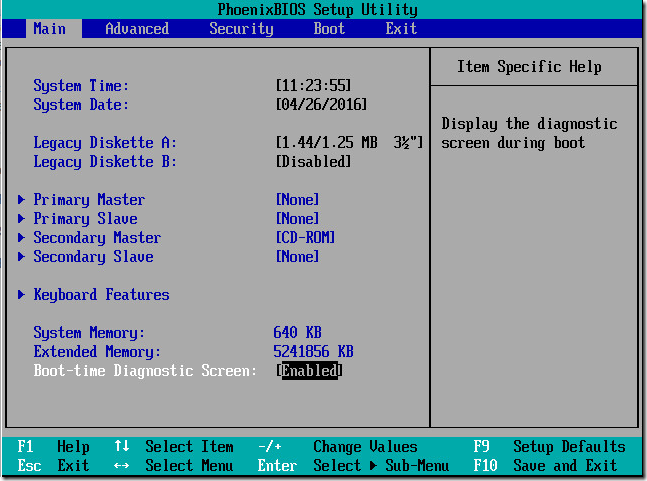The width and height of the screenshot is (647, 481).
Task: Expand the Secondary Master arrow
Action: point(21,238)
